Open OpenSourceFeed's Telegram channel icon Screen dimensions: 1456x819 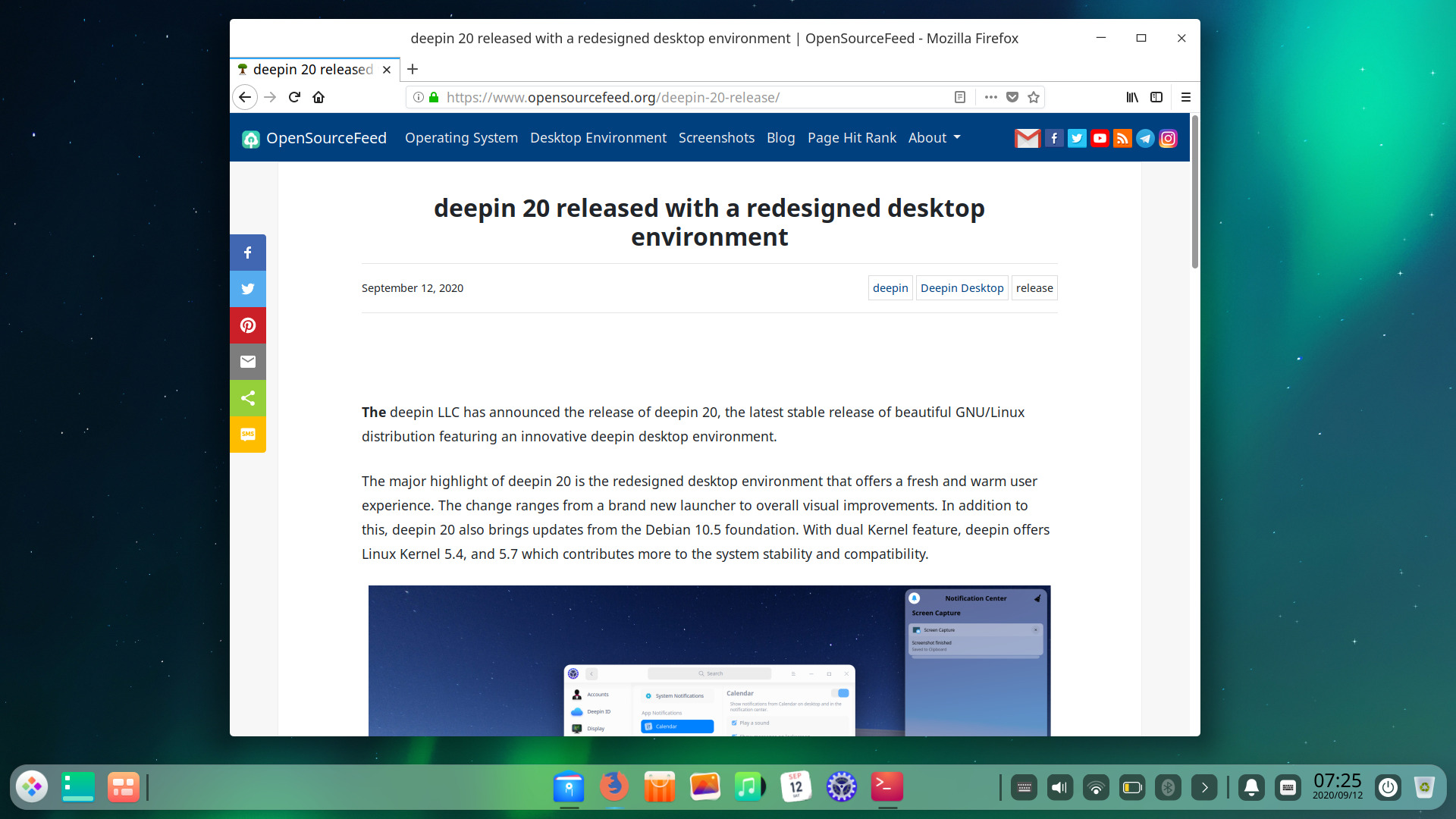(x=1145, y=138)
